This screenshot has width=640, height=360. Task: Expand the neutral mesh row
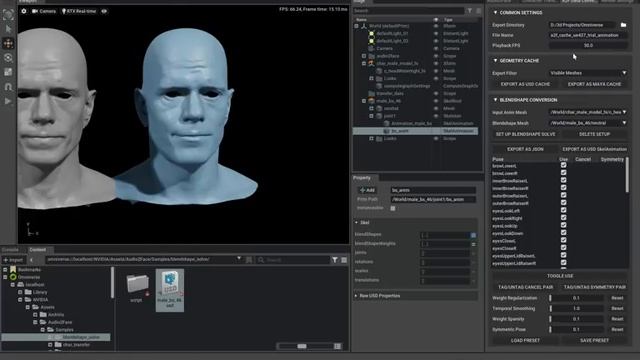[x=371, y=109]
